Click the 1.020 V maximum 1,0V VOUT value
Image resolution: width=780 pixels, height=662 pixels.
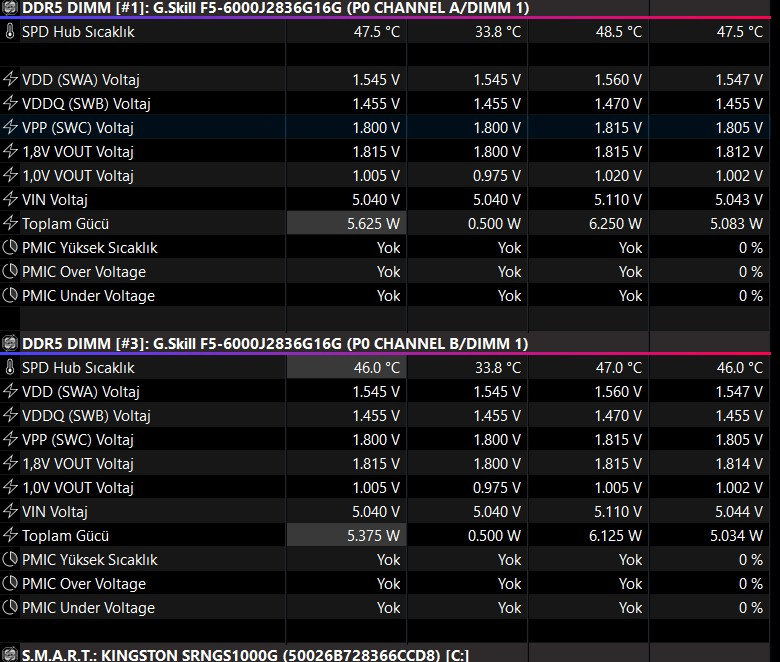(618, 176)
